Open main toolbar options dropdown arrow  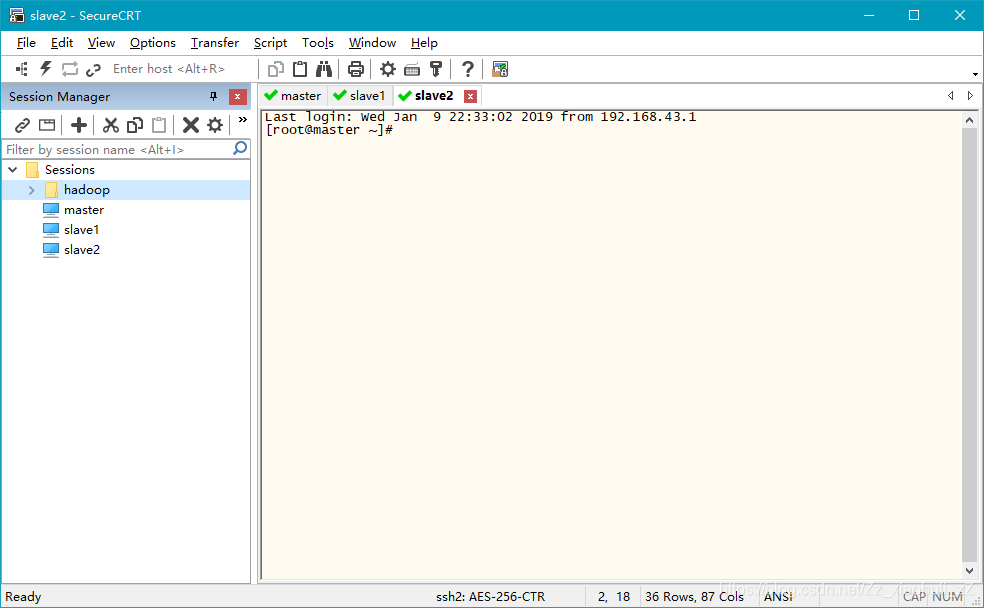pyautogui.click(x=975, y=74)
